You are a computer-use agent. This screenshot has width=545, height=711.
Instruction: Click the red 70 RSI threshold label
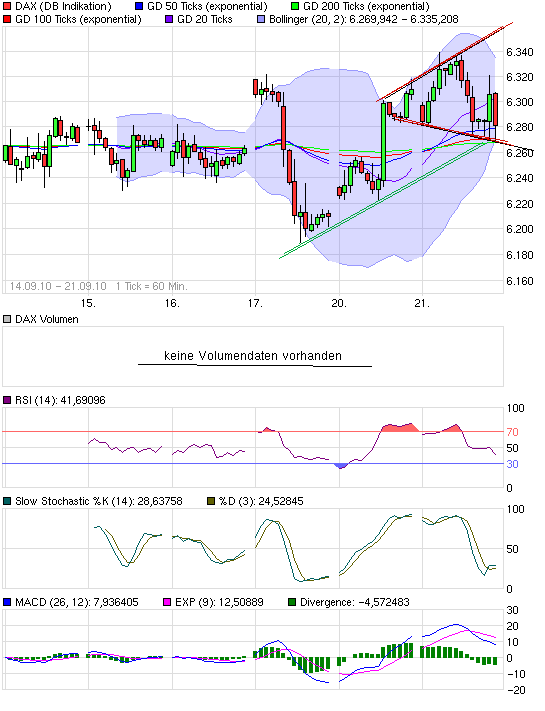click(512, 432)
